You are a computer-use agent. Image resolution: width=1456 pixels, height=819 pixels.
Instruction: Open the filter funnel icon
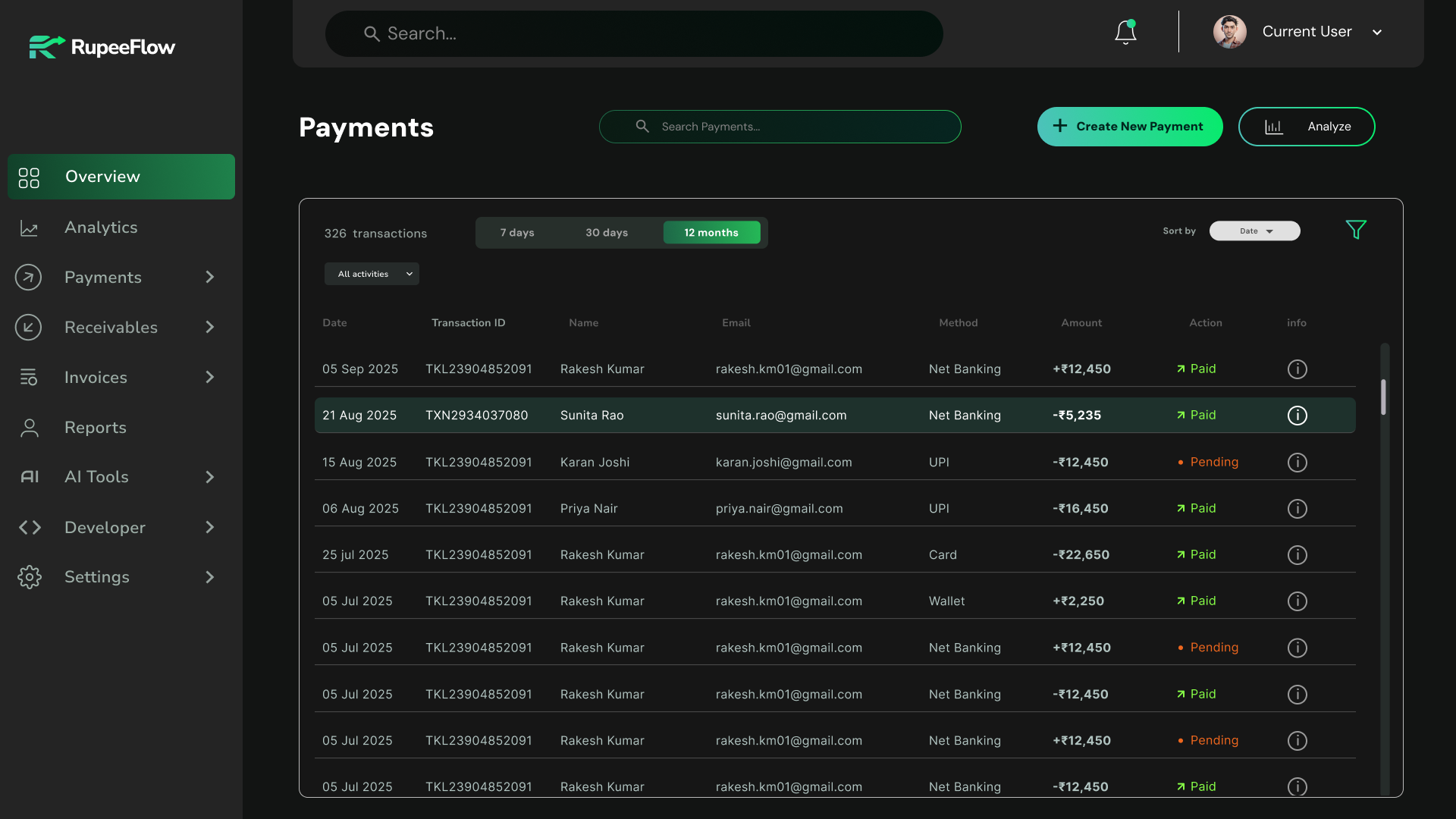coord(1356,230)
